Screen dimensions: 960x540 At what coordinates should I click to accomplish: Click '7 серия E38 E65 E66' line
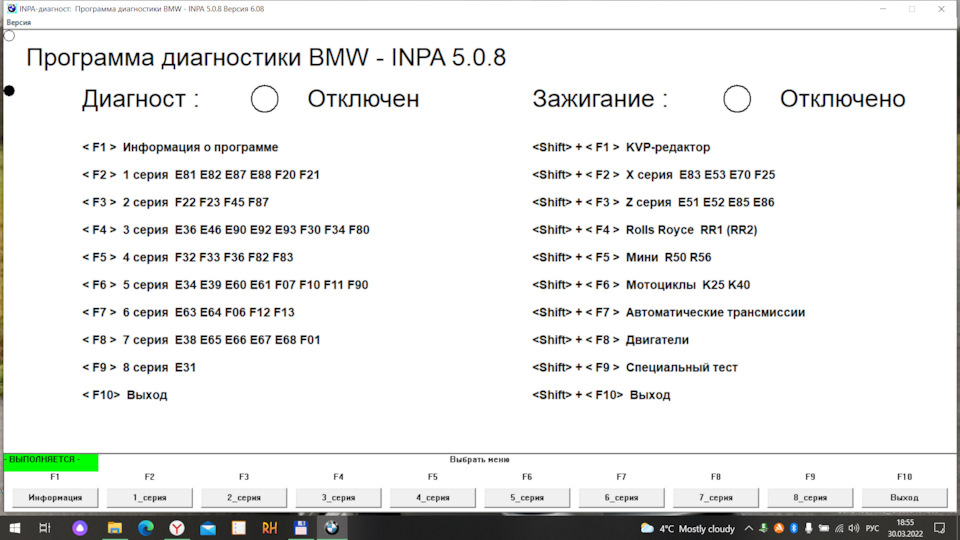click(201, 340)
